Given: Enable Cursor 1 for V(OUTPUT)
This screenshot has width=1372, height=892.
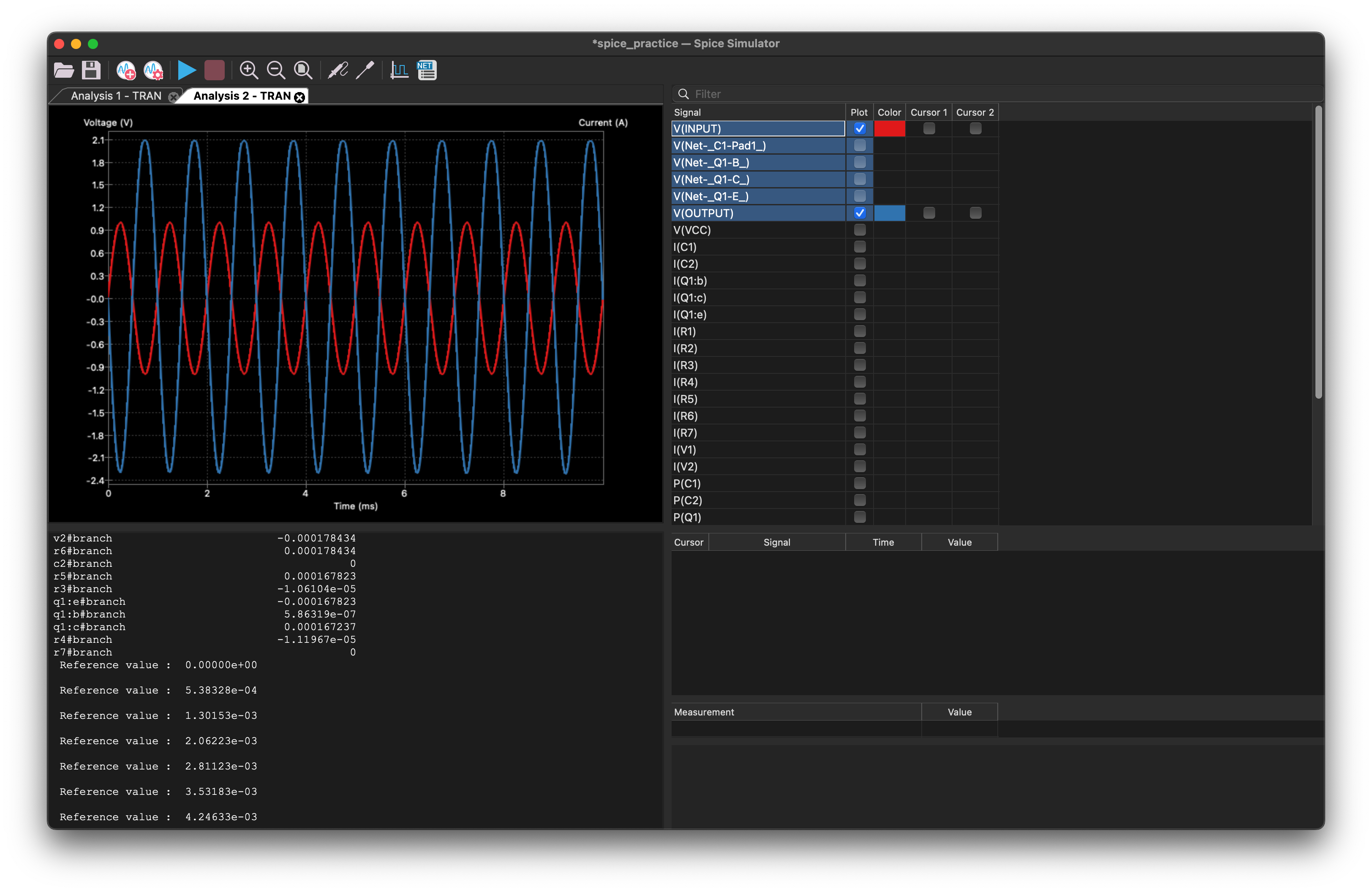Looking at the screenshot, I should pos(929,213).
